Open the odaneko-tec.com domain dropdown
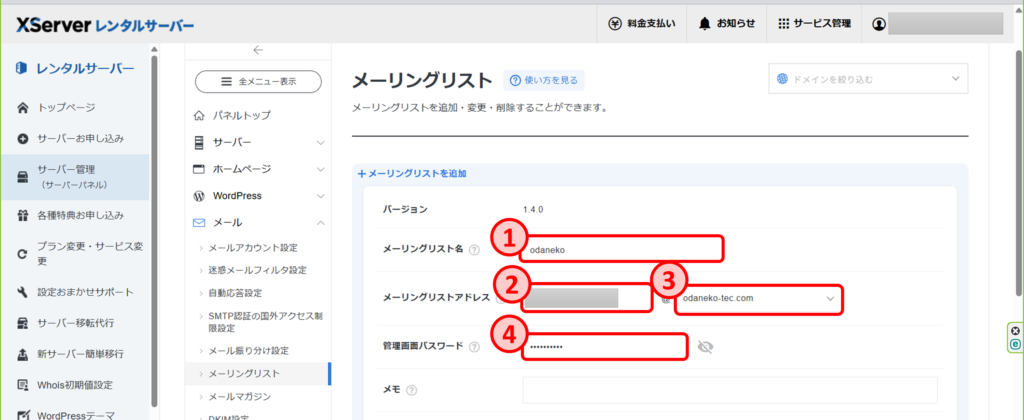The height and width of the screenshot is (420, 1024). pyautogui.click(x=757, y=298)
